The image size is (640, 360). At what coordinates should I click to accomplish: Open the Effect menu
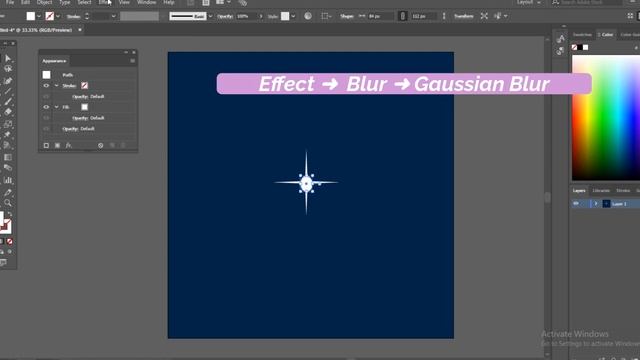[x=104, y=2]
